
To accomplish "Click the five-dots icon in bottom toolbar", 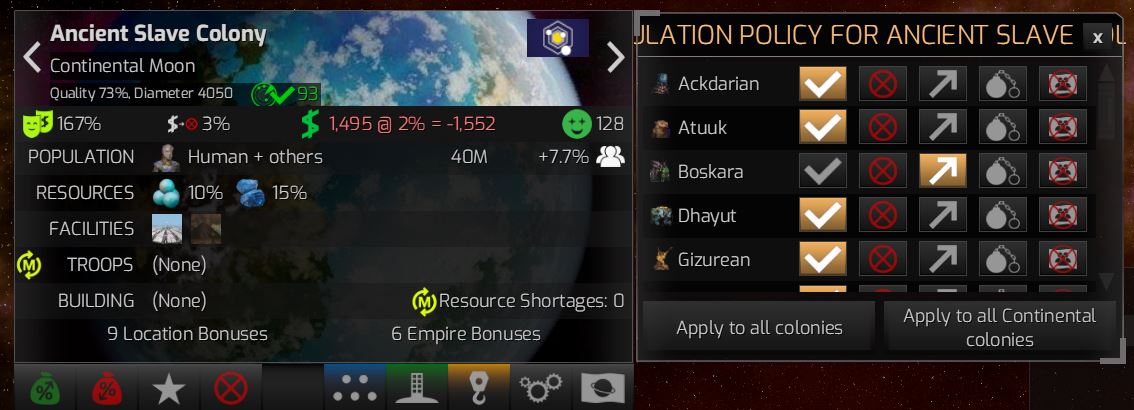I will point(354,388).
